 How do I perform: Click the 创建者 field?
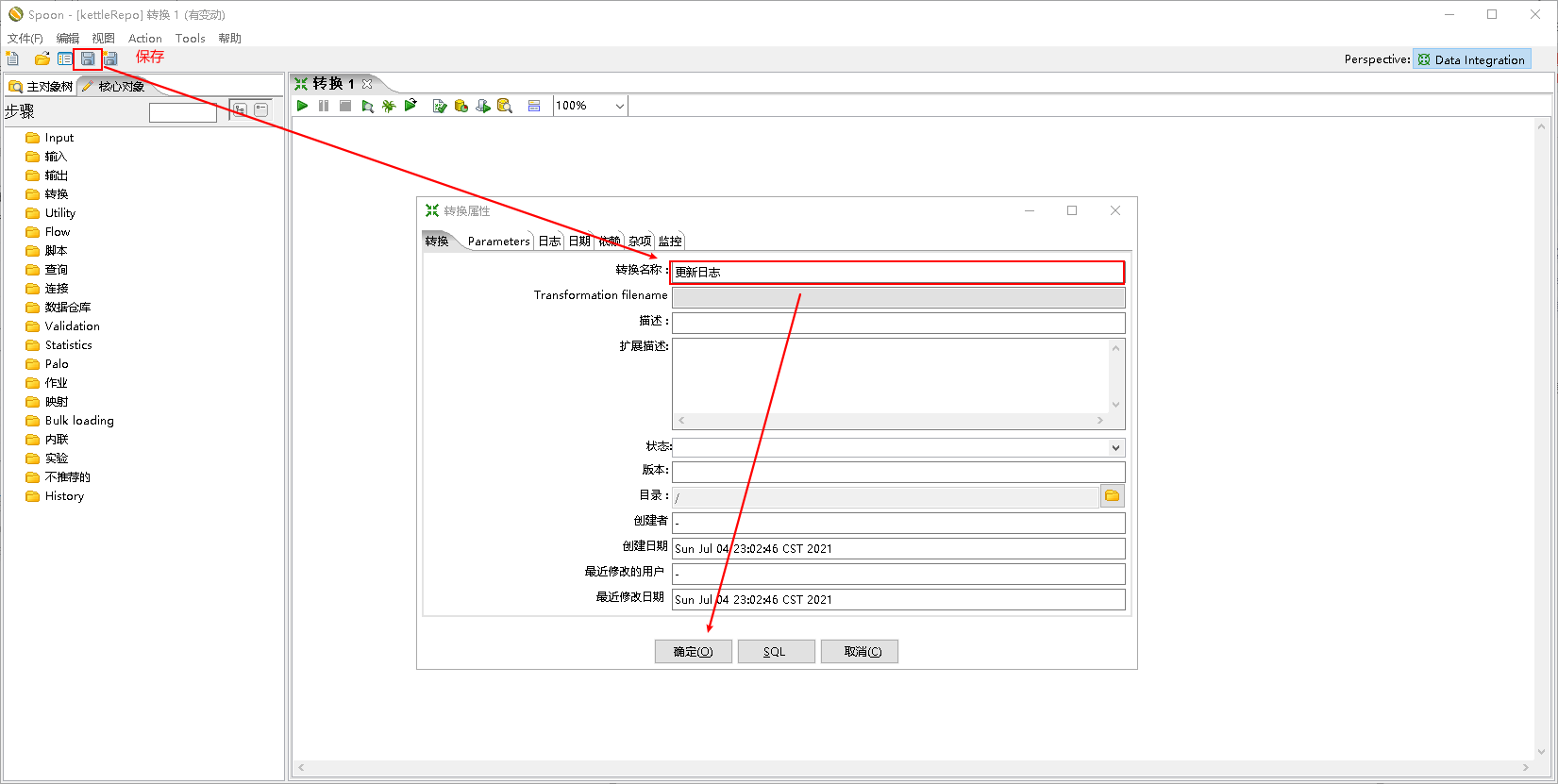(898, 523)
